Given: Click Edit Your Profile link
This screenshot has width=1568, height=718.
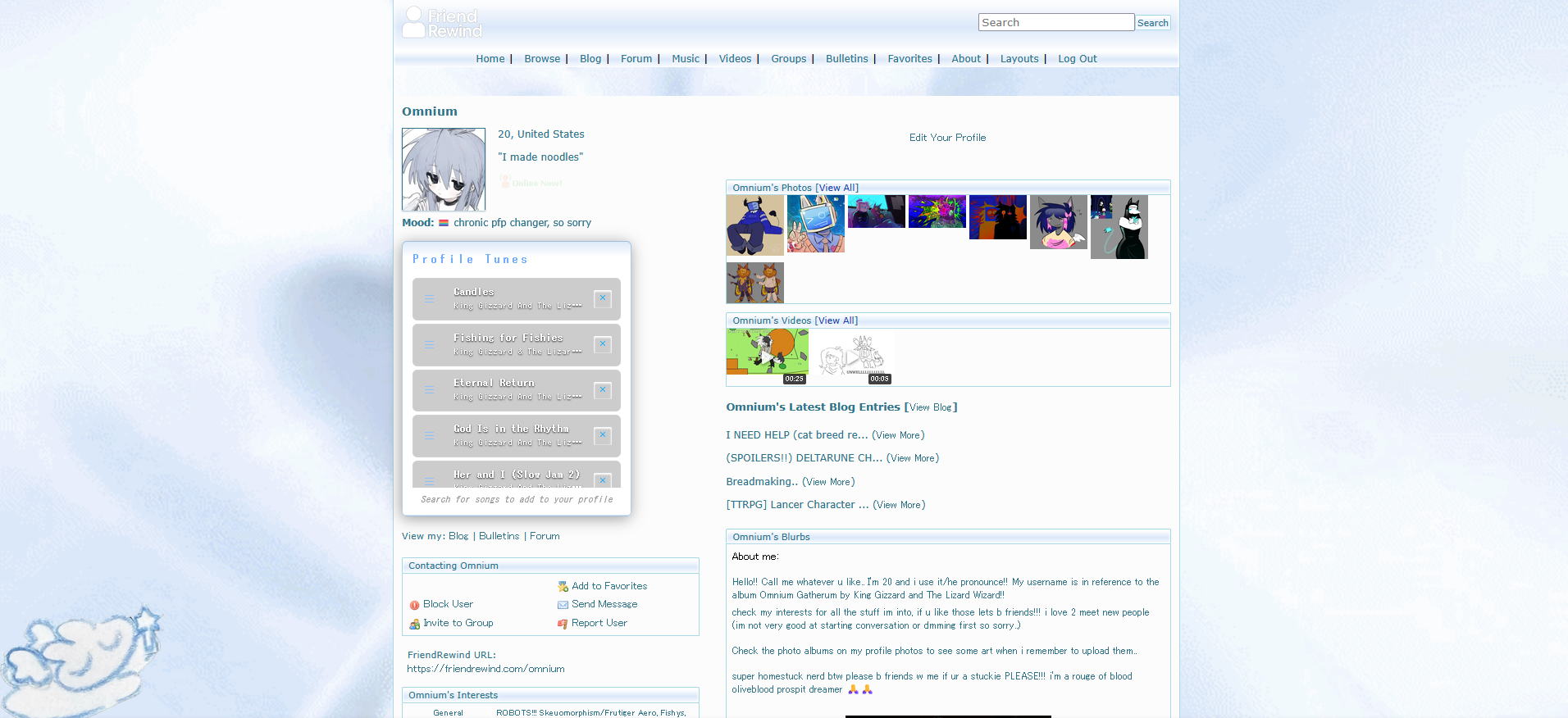Looking at the screenshot, I should 947,138.
